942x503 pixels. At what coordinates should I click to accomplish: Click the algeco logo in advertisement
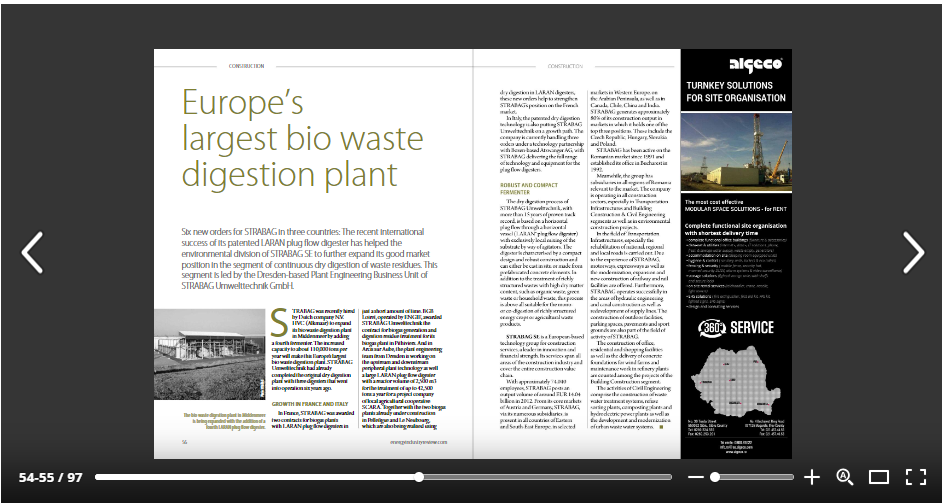pos(756,64)
